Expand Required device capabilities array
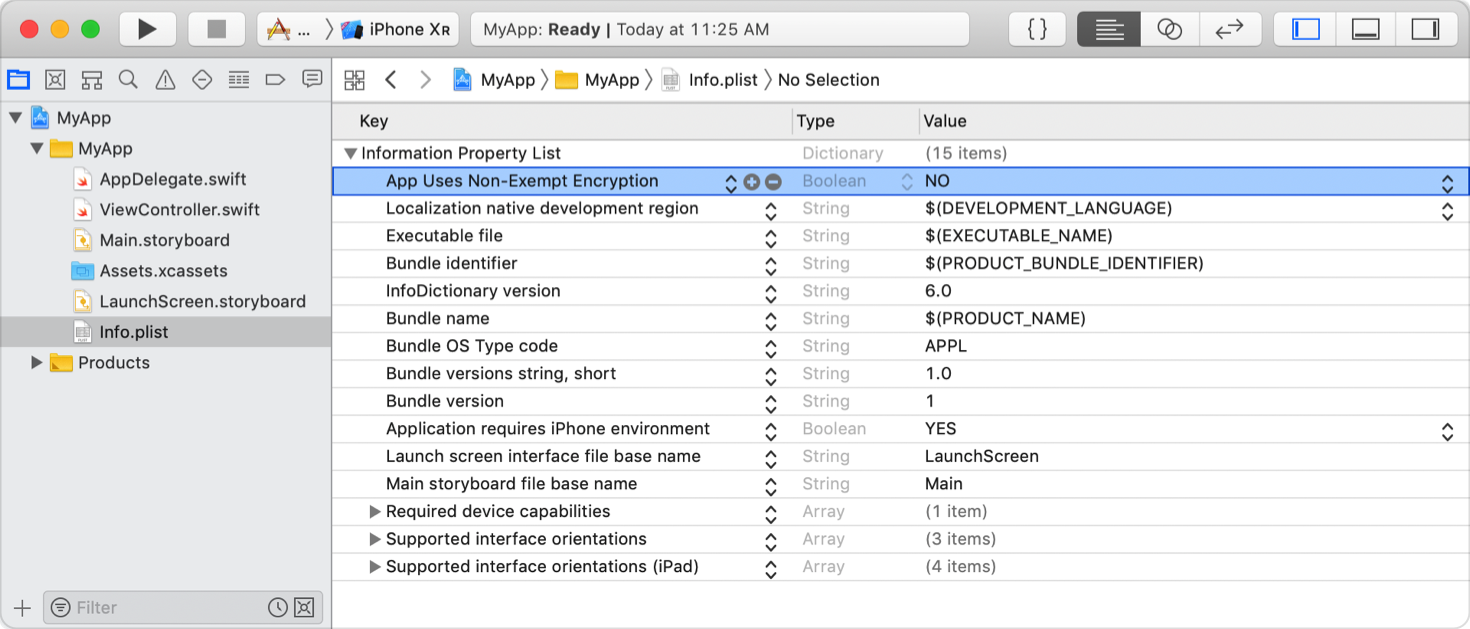1470x629 pixels. click(x=375, y=512)
